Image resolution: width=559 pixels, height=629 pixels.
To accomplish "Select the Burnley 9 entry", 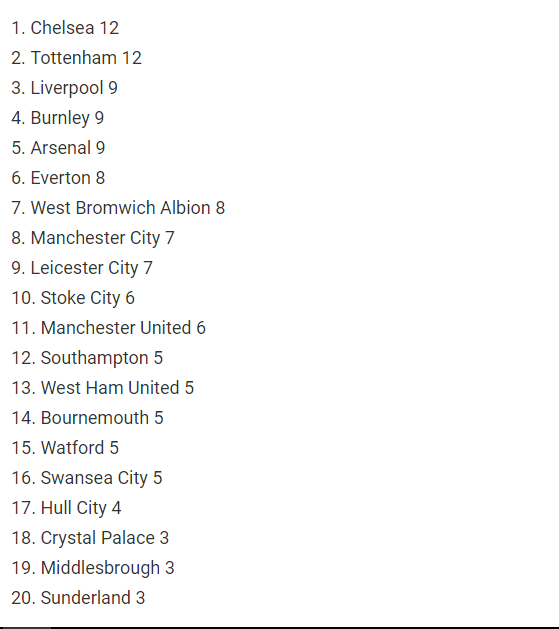I will coord(57,118).
